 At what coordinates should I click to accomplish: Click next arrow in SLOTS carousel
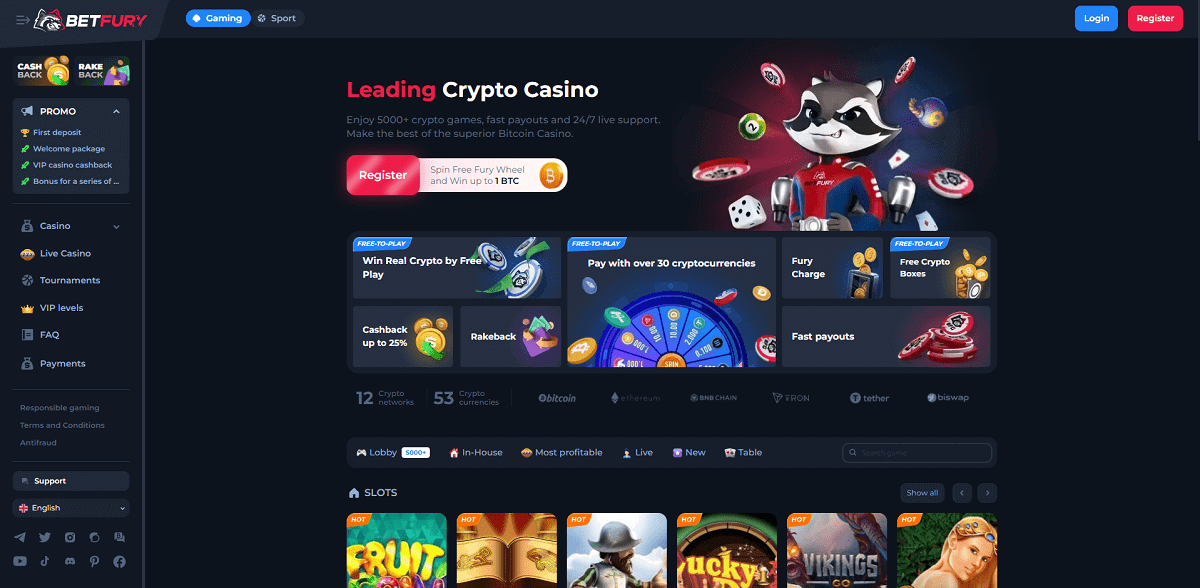tap(987, 493)
